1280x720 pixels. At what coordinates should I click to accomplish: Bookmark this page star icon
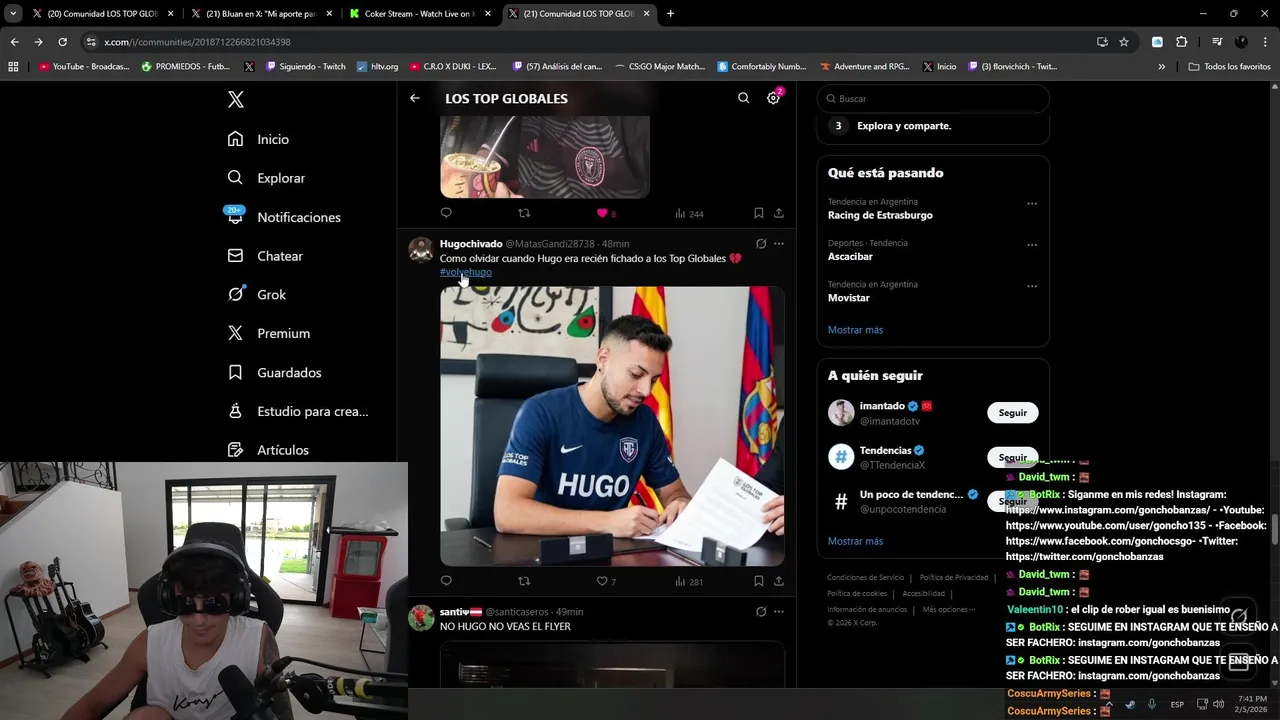1124,42
